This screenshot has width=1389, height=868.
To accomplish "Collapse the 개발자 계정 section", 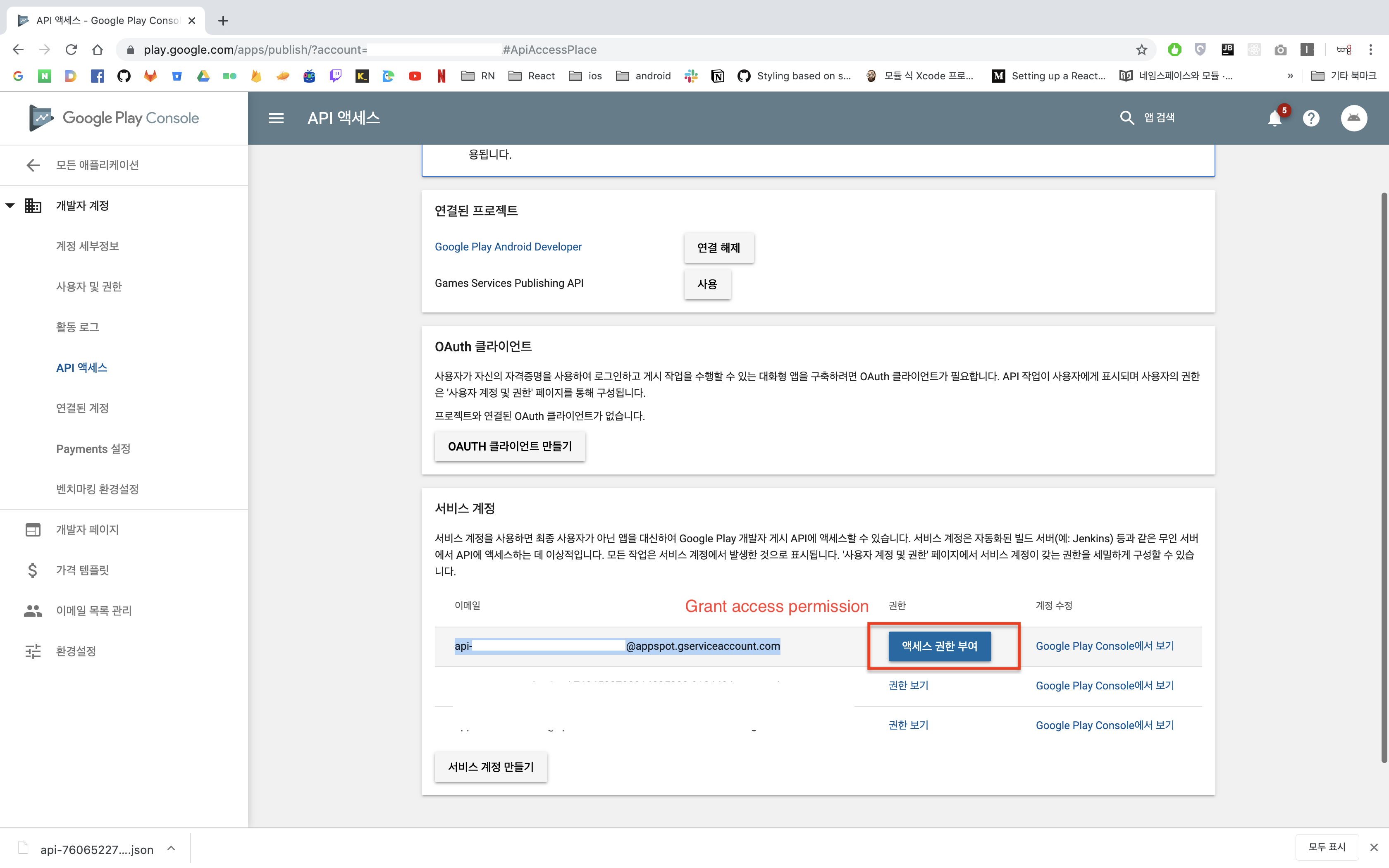I will coord(10,205).
